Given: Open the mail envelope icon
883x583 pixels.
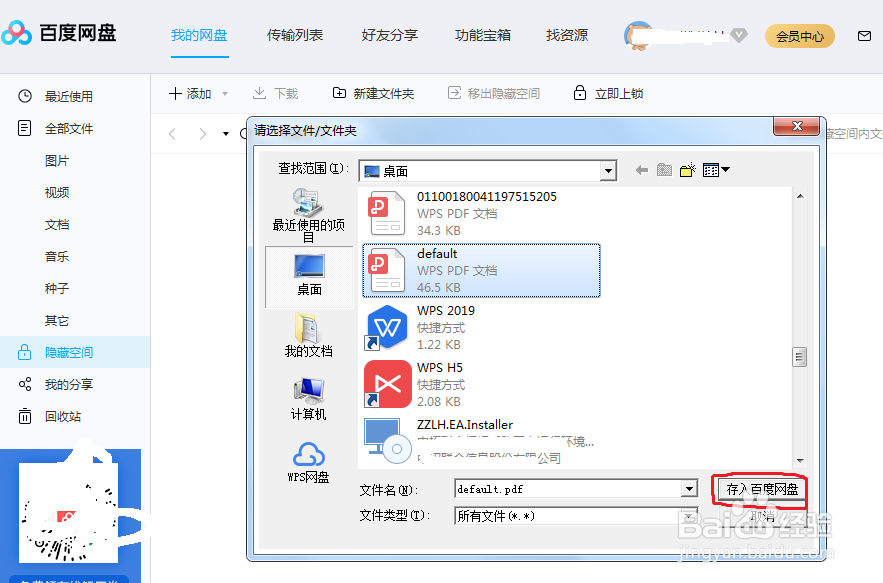Looking at the screenshot, I should pyautogui.click(x=864, y=36).
